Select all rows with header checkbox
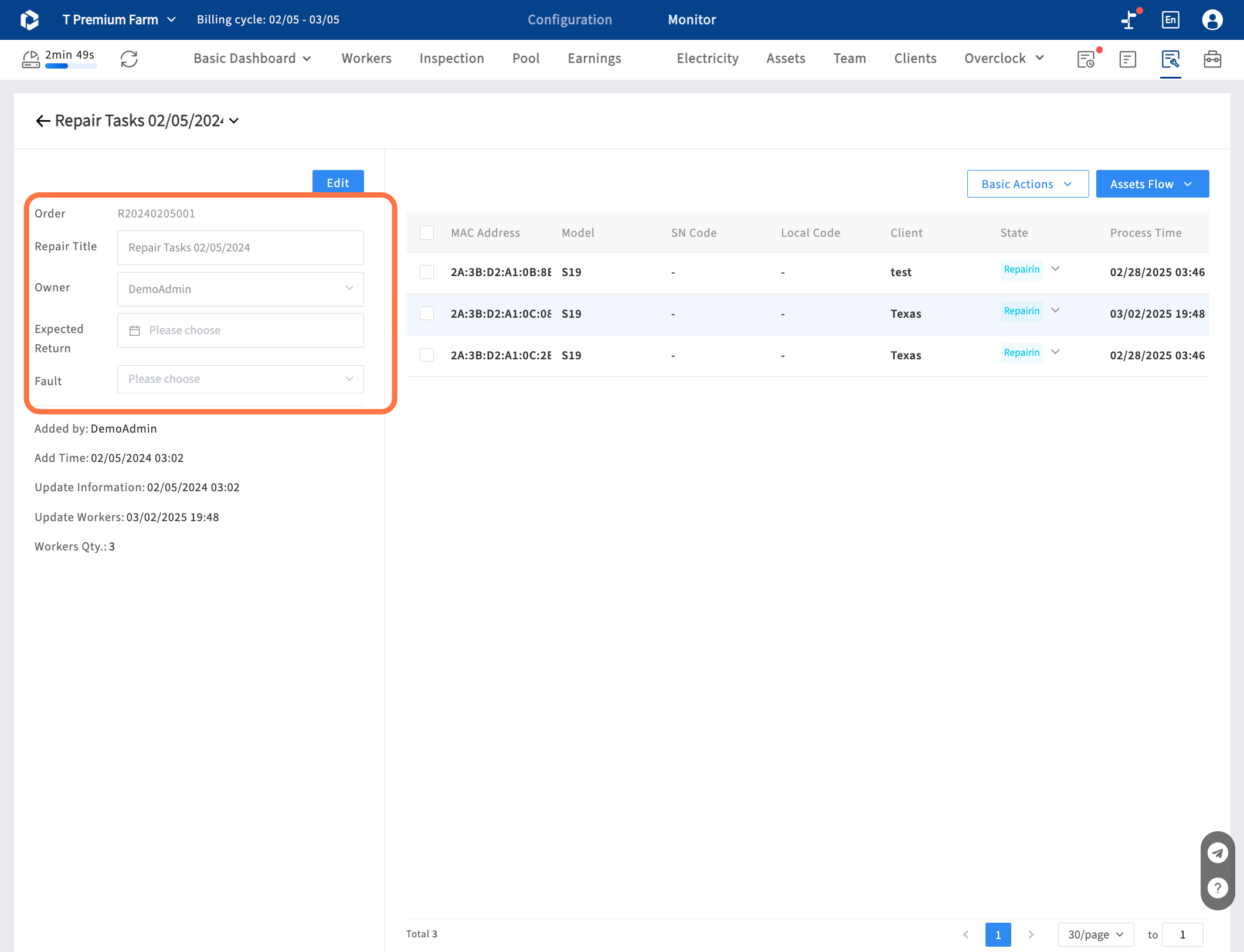 point(427,233)
